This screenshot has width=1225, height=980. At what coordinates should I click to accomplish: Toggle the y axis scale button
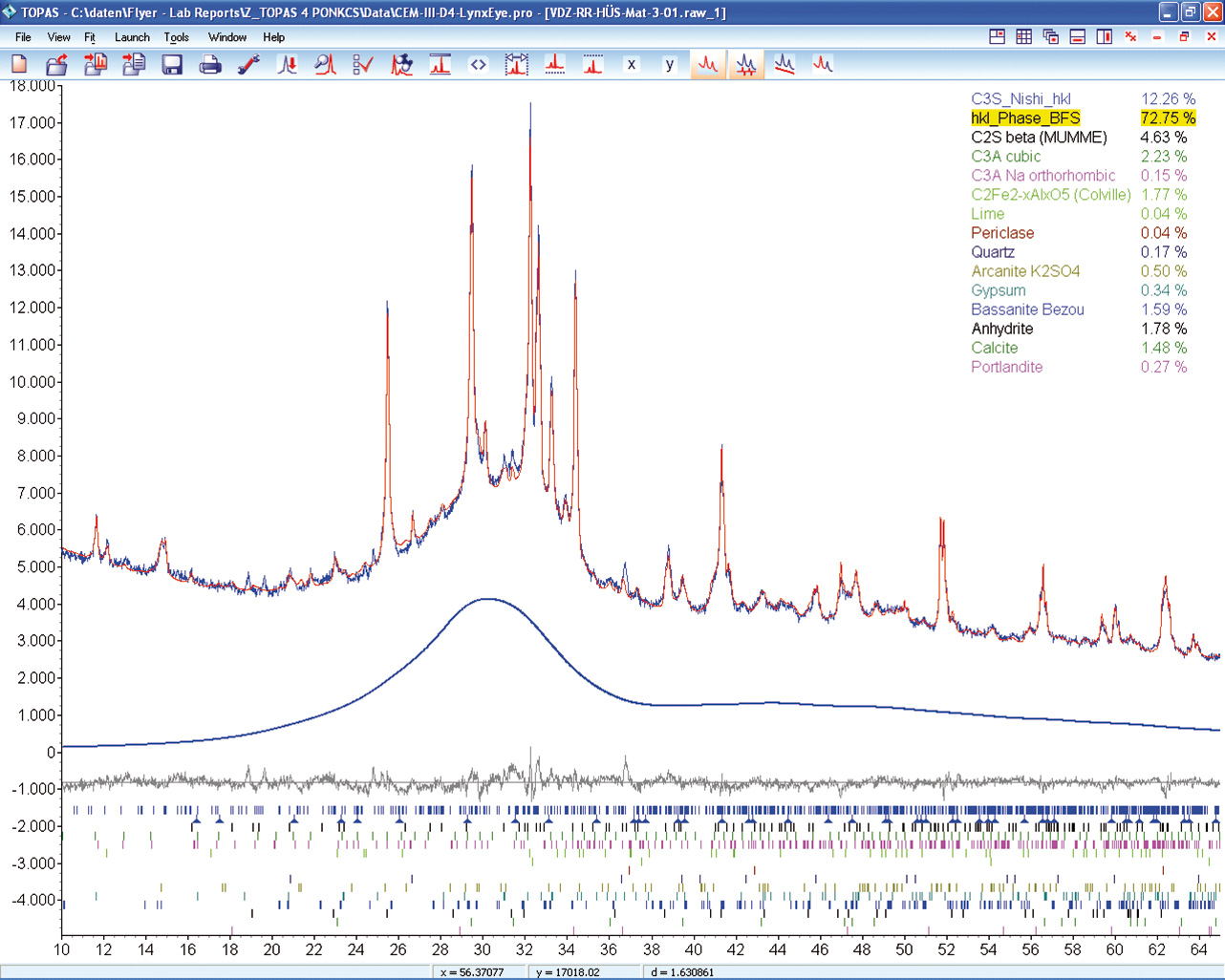[x=669, y=65]
